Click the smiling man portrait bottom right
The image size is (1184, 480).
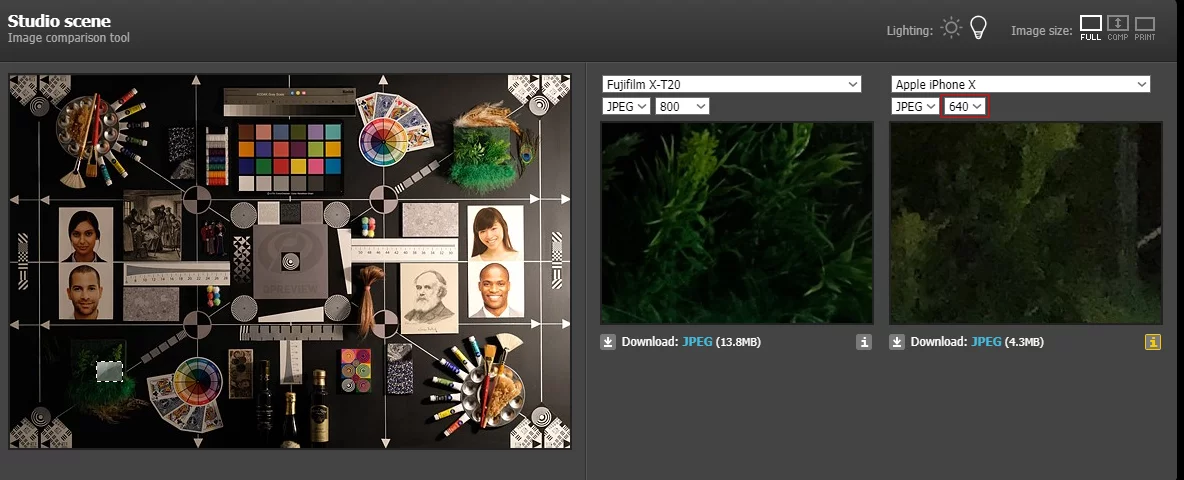coord(496,291)
